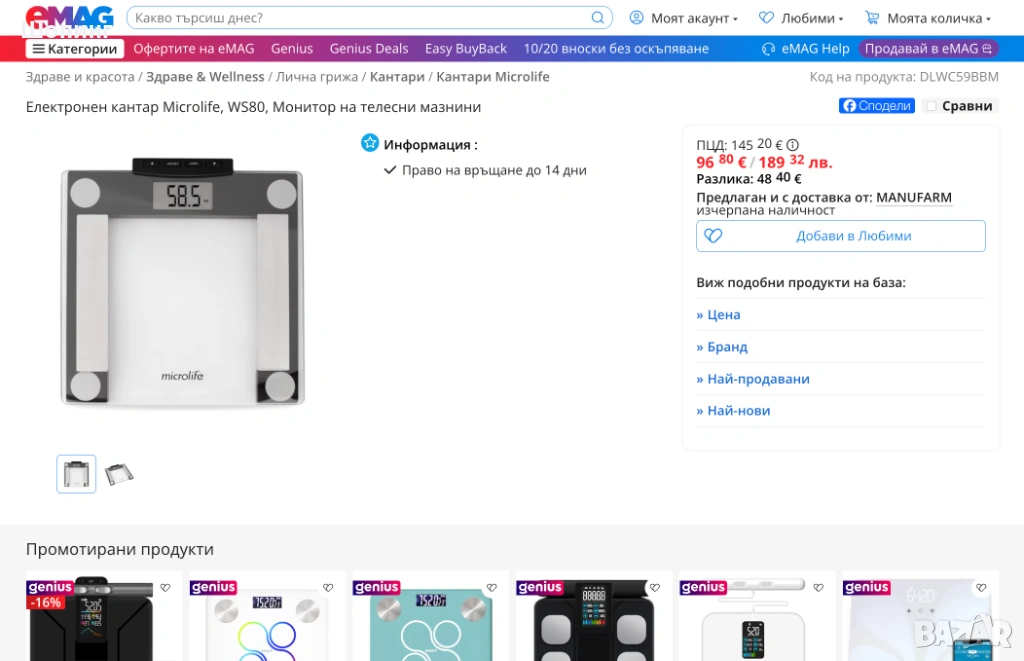Click the eMAG logo
This screenshot has width=1024, height=661.
(x=69, y=18)
